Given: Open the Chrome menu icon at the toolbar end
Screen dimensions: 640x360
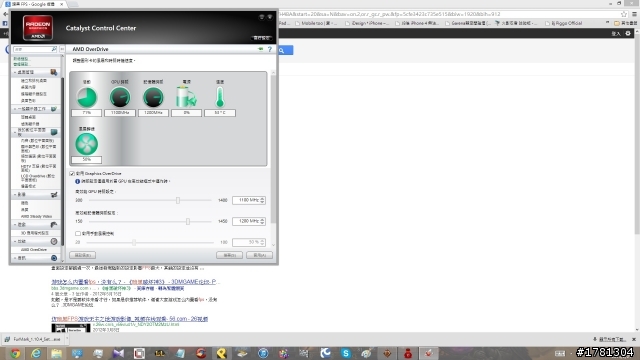Looking at the screenshot, I should (634, 14).
